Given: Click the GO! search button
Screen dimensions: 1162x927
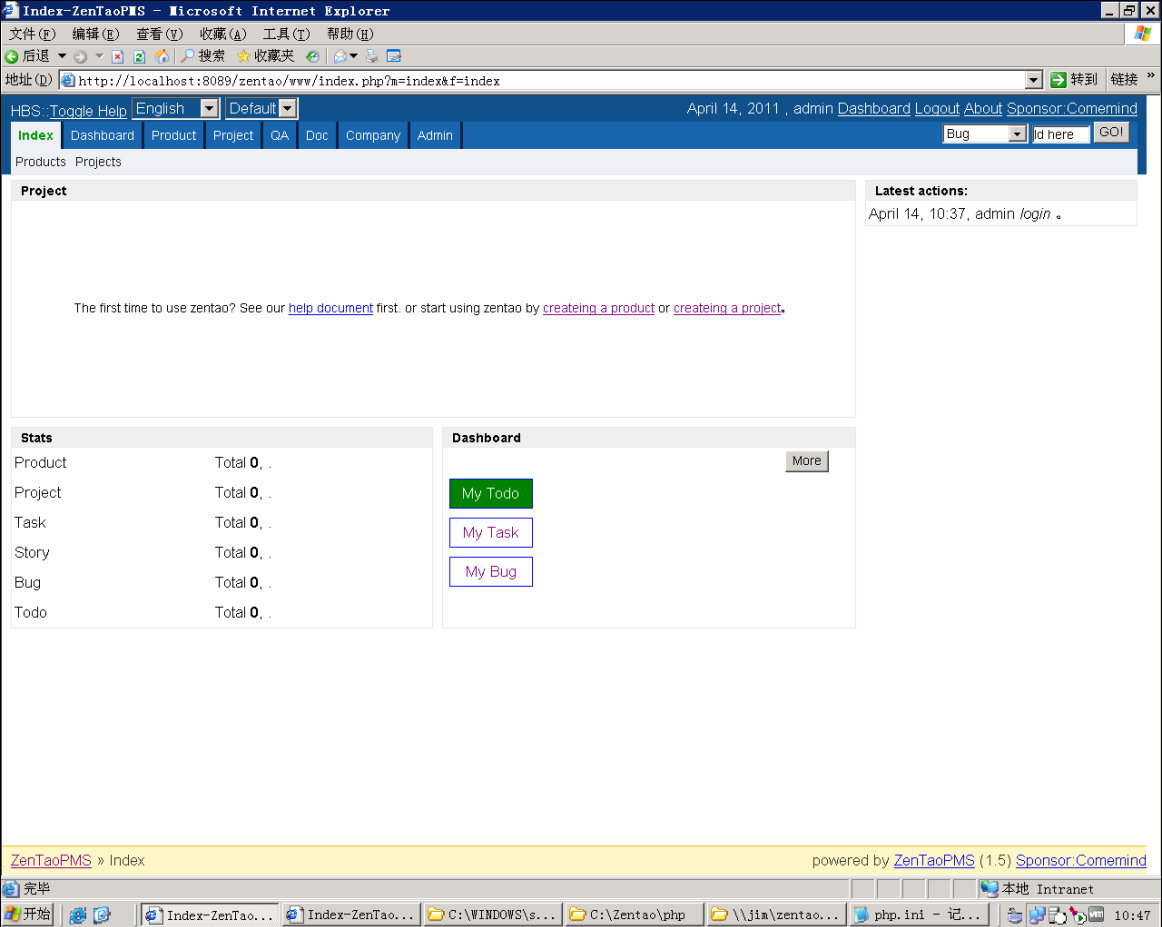Looking at the screenshot, I should click(1111, 133).
